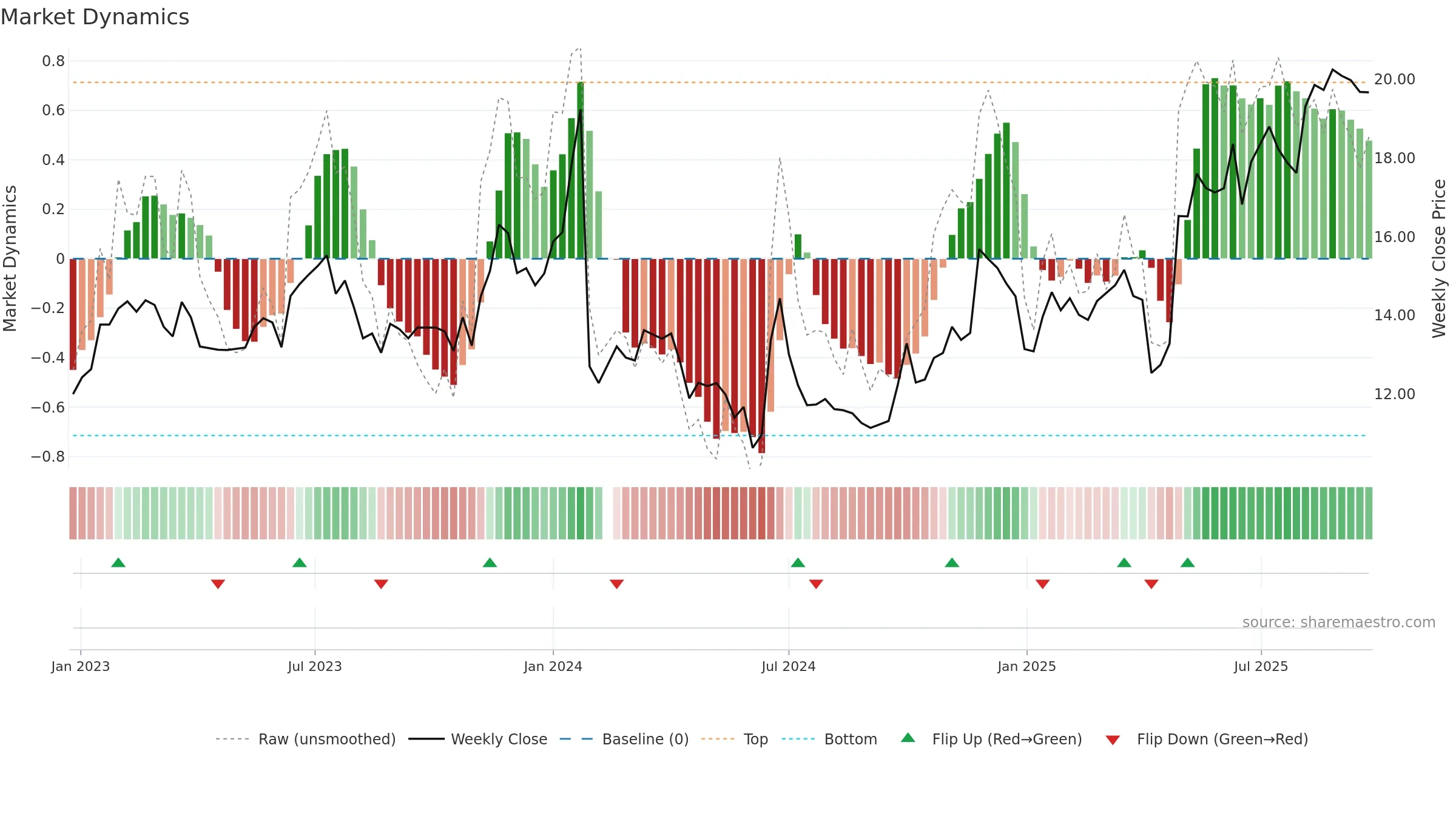Click the Bottom legend entry
Screen dimensions: 1456x819
829,739
